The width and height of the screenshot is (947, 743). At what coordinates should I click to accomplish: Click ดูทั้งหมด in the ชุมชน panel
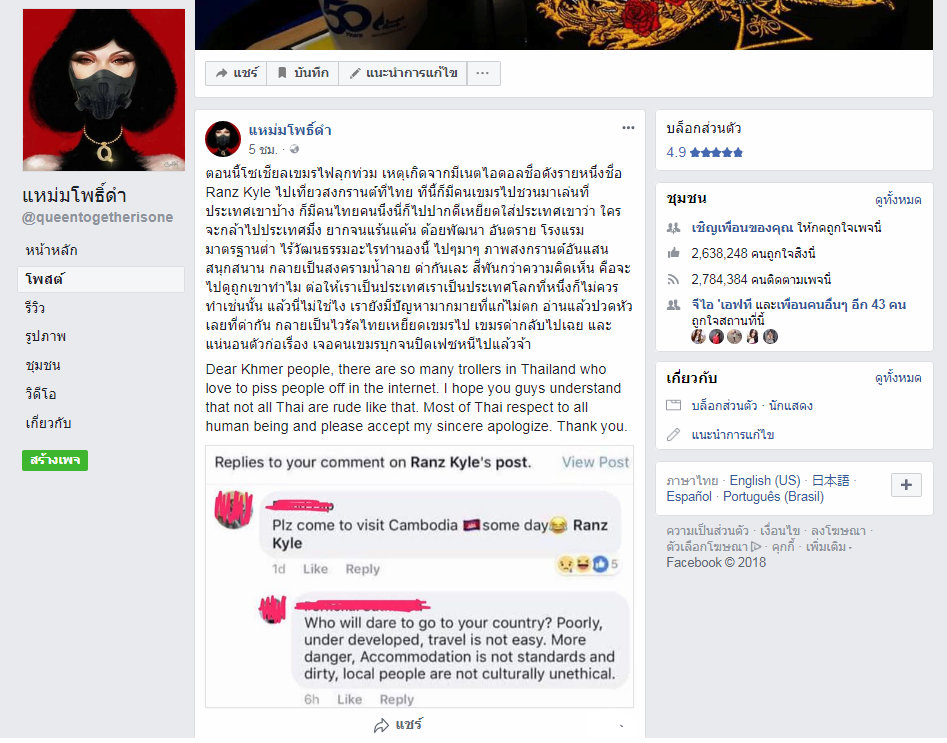pyautogui.click(x=898, y=200)
